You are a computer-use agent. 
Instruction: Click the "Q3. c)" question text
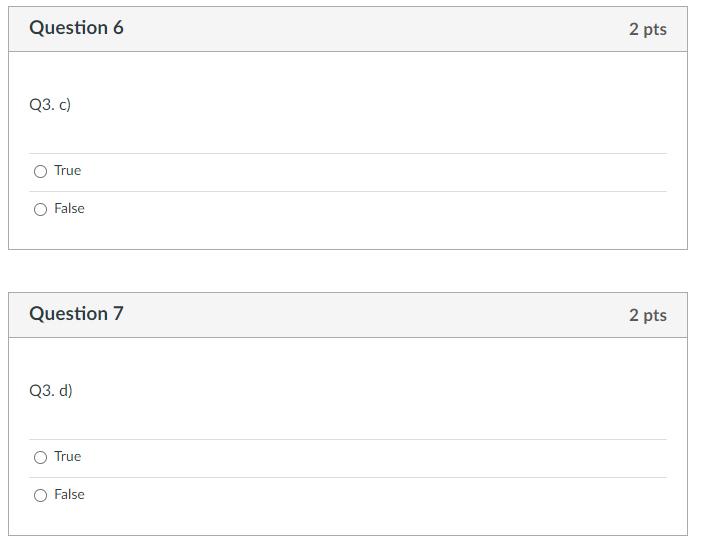pyautogui.click(x=50, y=105)
